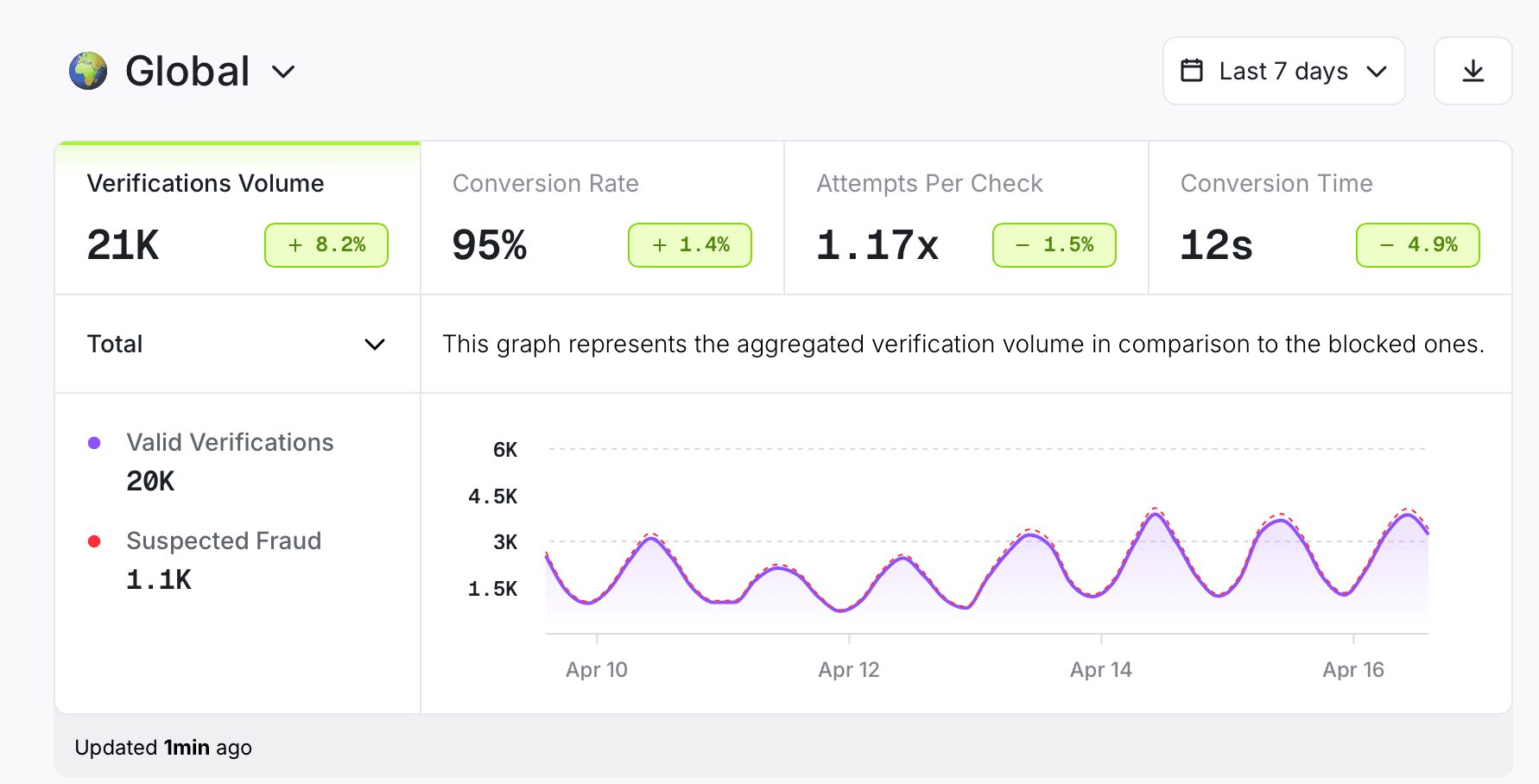Click the -4.9% badge on Conversion Time
Image resolution: width=1539 pixels, height=784 pixels.
1417,244
